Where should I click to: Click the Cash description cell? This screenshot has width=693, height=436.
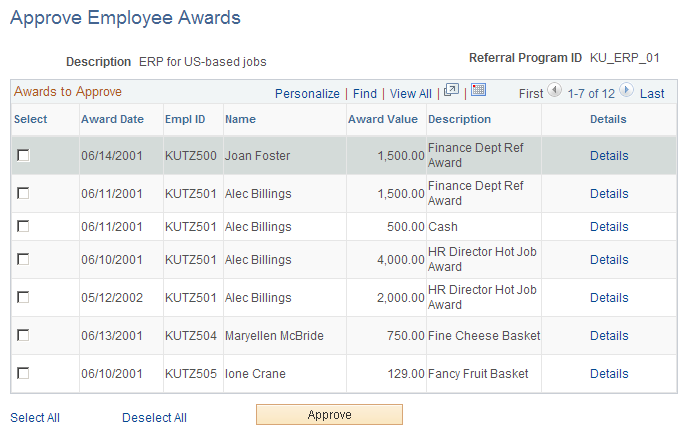point(443,227)
